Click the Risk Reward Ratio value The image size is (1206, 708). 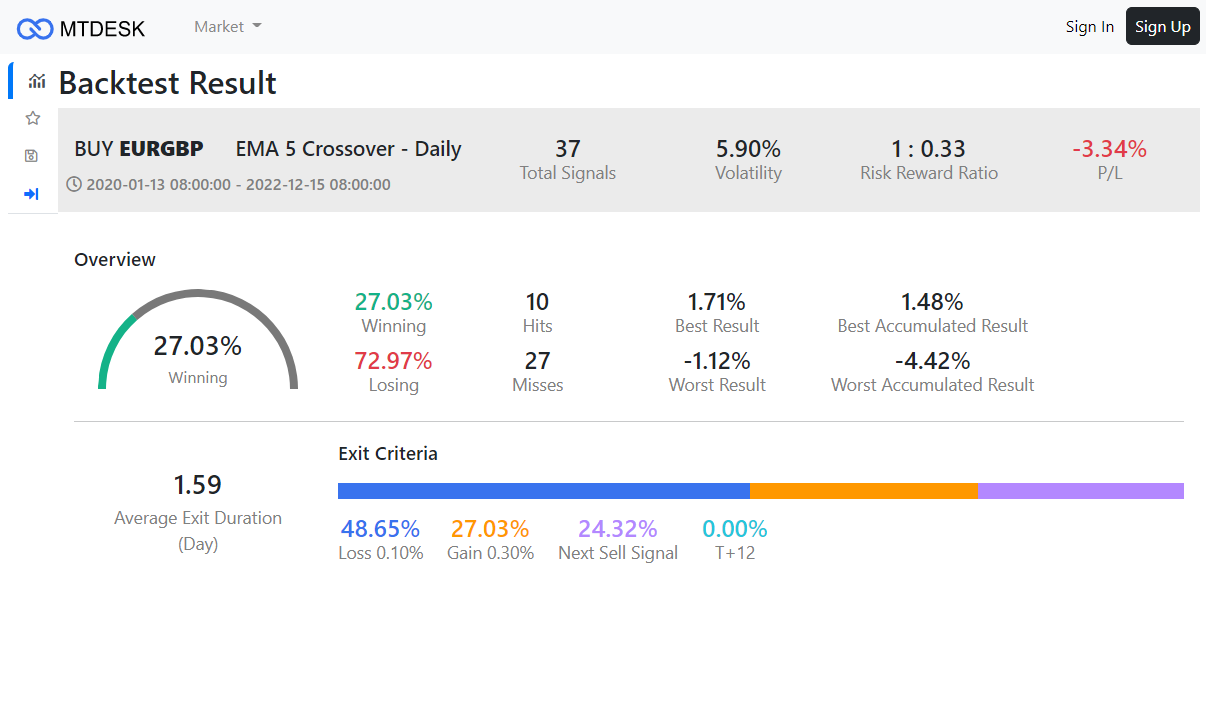(x=928, y=149)
